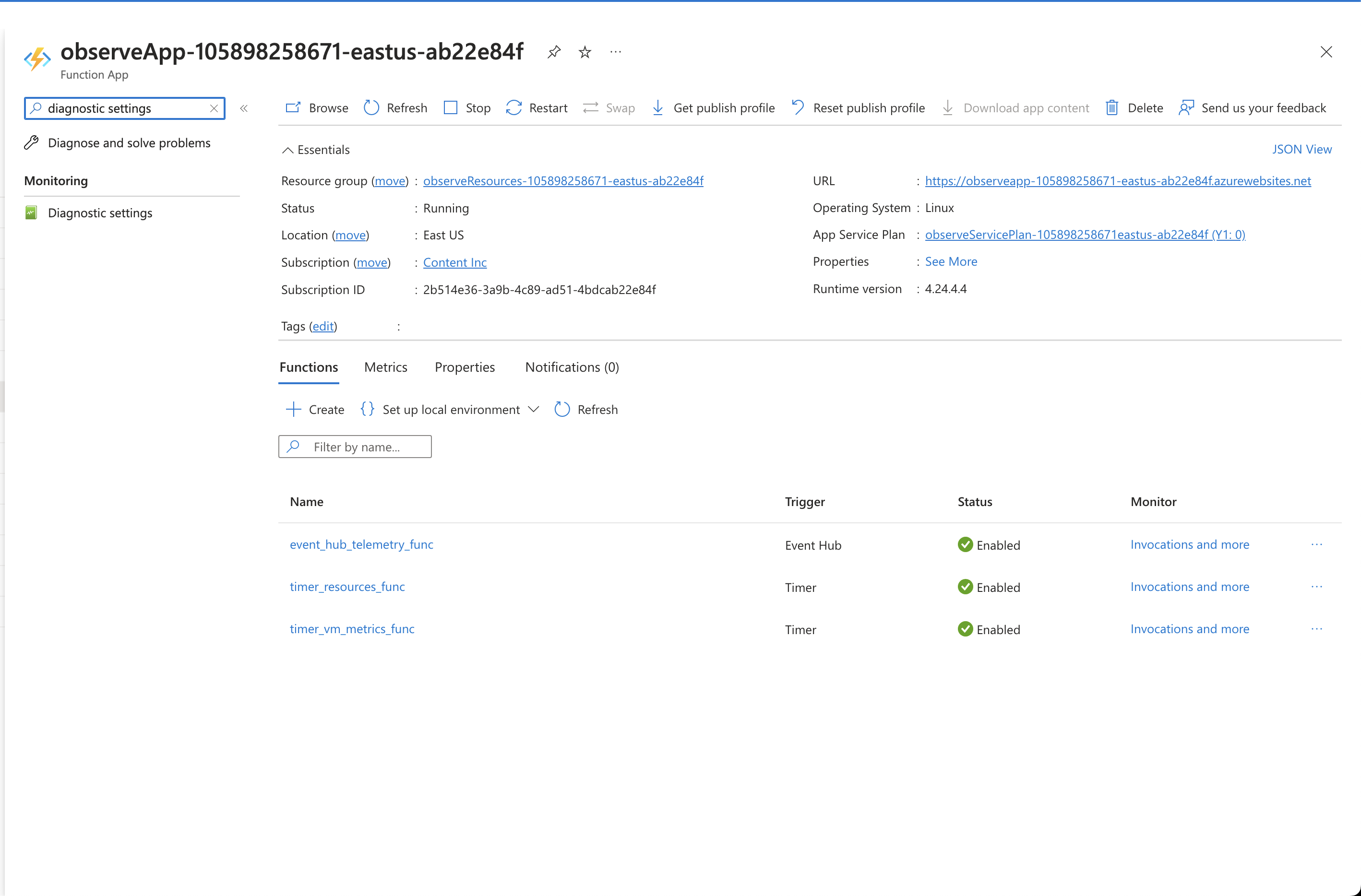The width and height of the screenshot is (1361, 896).
Task: Open the event_hub_telemetry_func function link
Action: pos(361,544)
